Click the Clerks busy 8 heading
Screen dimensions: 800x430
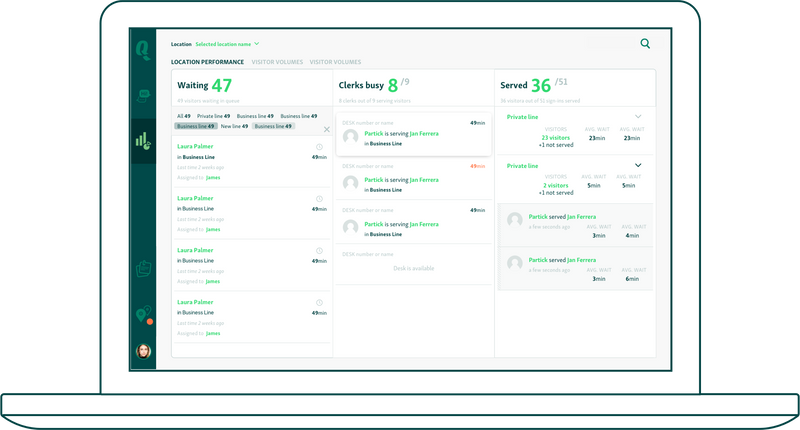pos(368,85)
